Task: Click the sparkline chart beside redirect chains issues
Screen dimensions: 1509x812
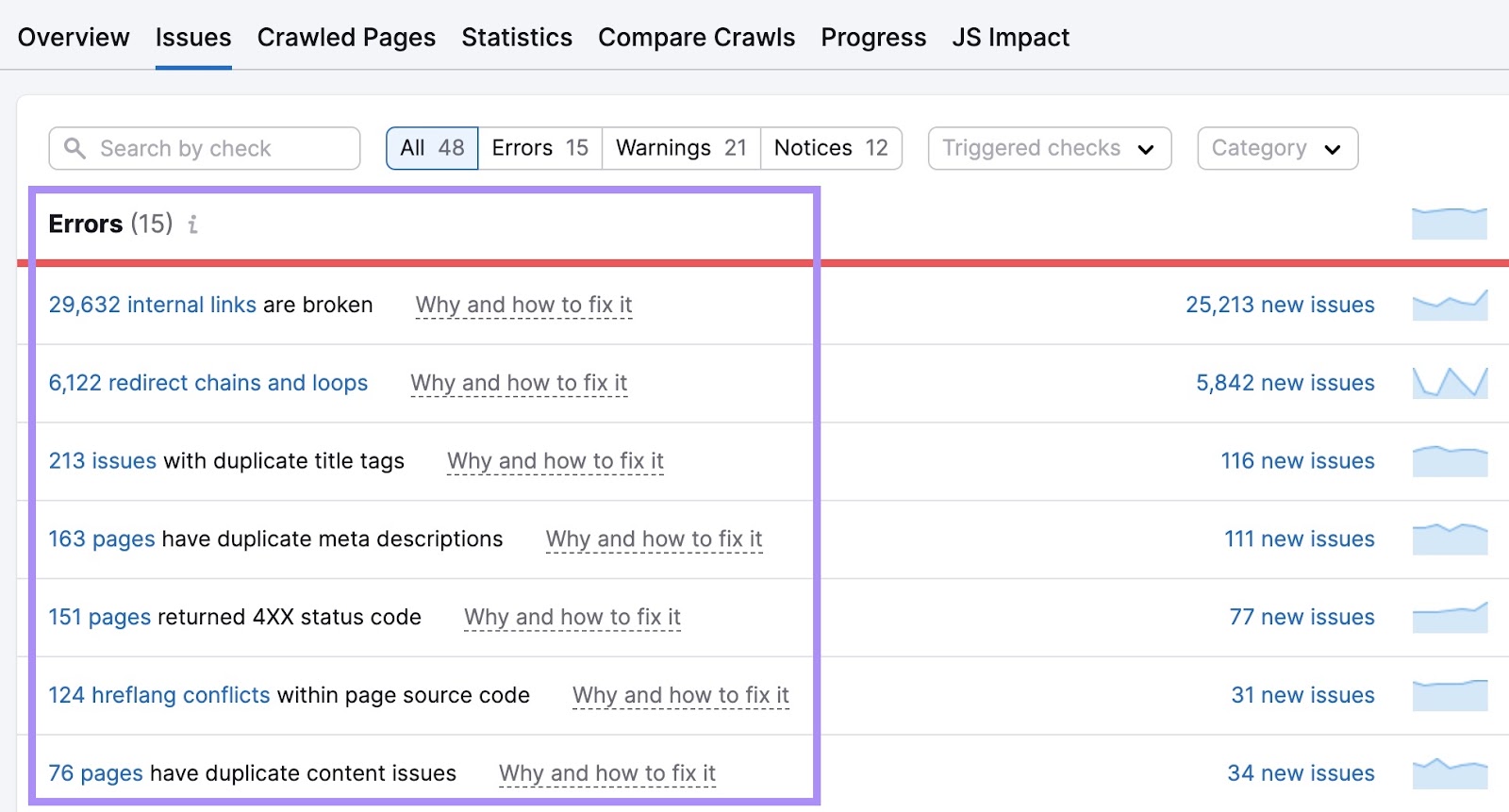Action: click(1450, 382)
